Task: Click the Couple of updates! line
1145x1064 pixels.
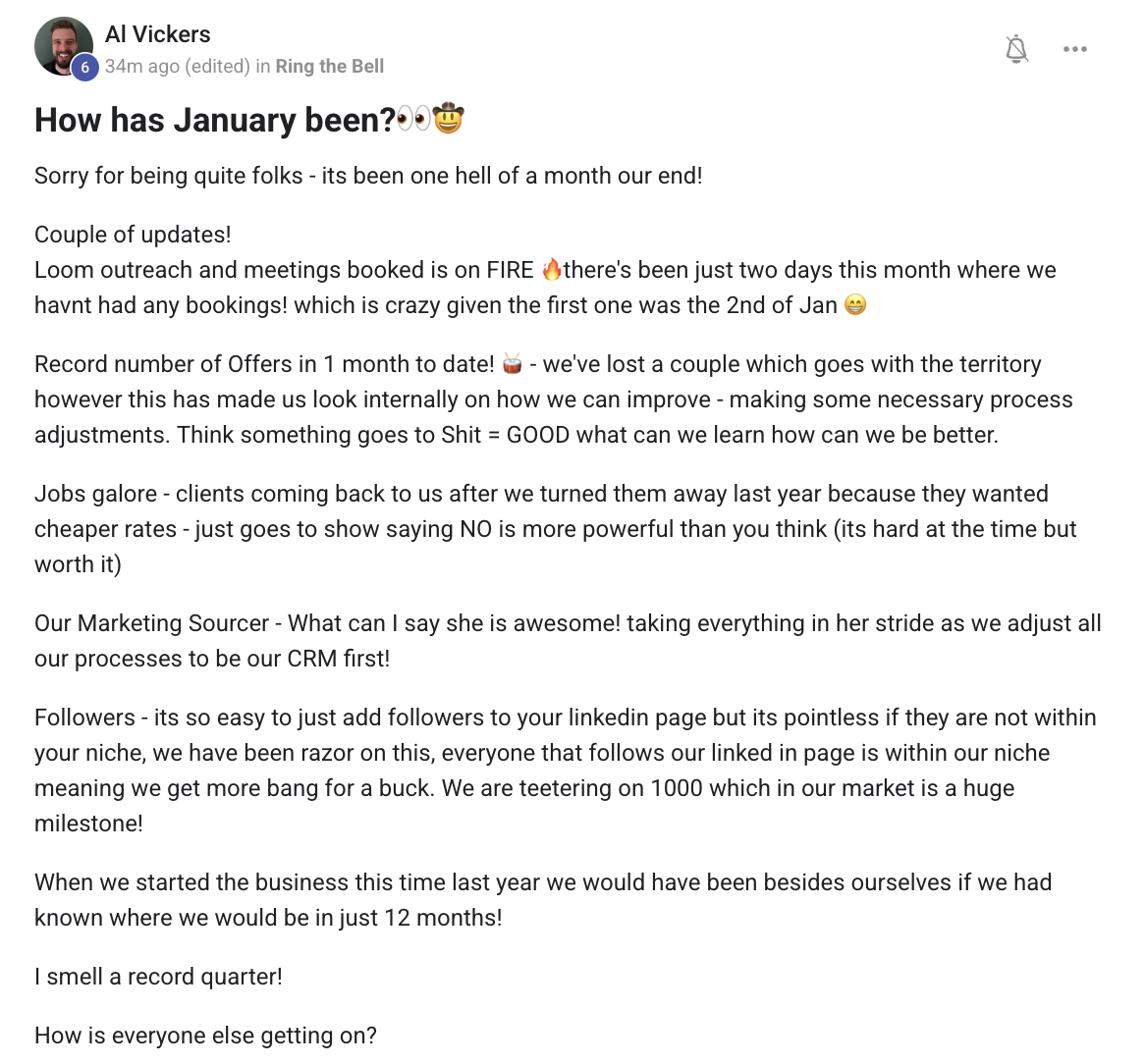Action: click(x=133, y=235)
